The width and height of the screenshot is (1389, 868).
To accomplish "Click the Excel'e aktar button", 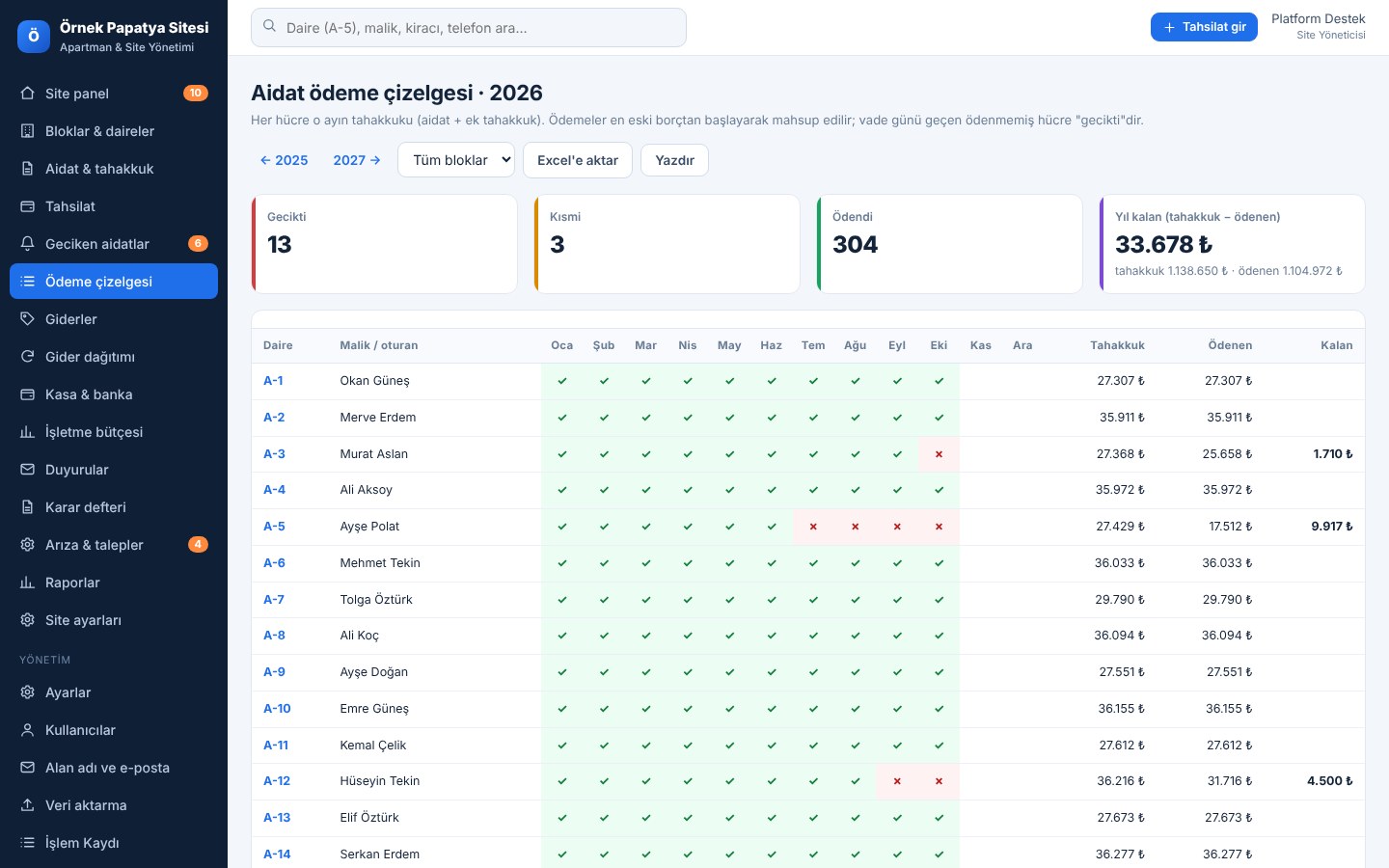I will click(x=578, y=160).
